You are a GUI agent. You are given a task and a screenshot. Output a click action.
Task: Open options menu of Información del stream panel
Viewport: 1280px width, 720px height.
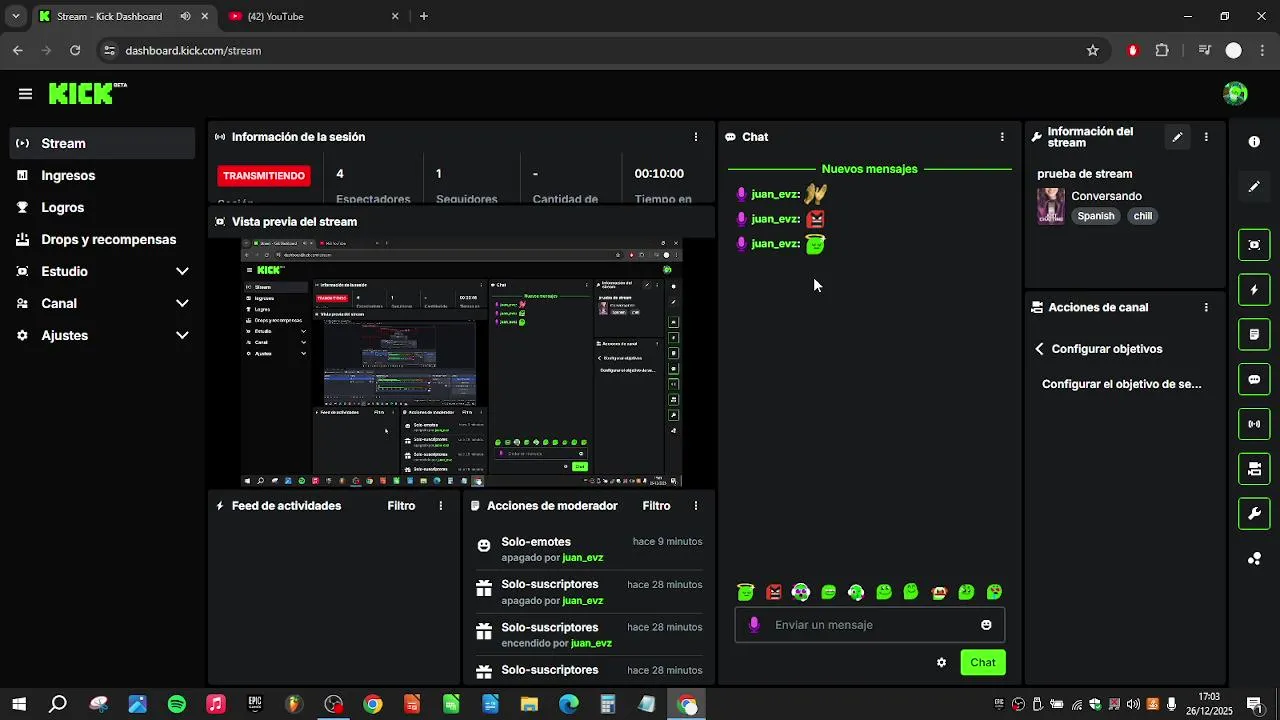1206,137
